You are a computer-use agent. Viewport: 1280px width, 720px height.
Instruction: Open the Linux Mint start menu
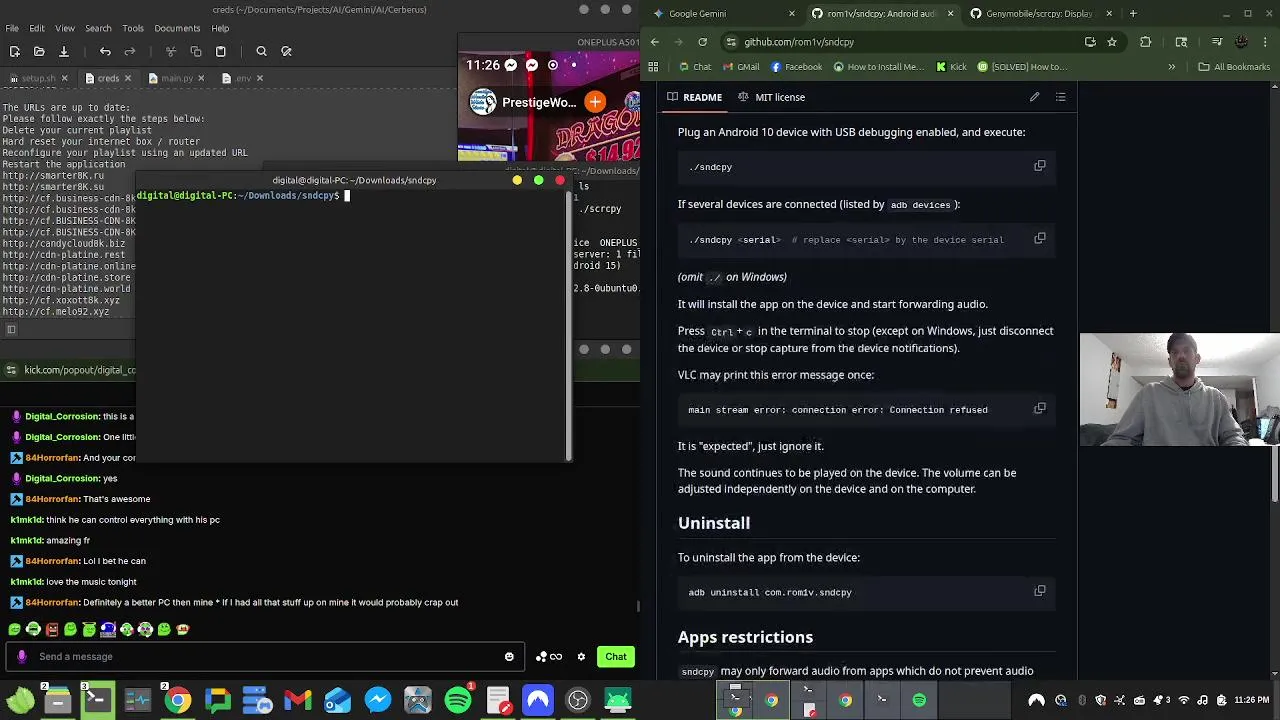click(x=19, y=700)
